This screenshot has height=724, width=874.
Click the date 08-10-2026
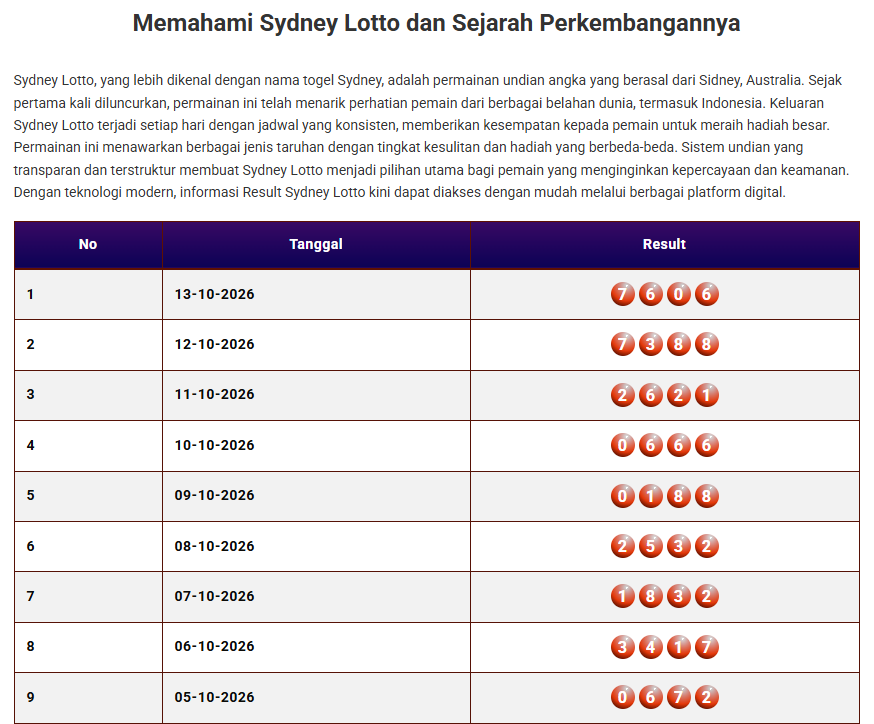point(215,546)
